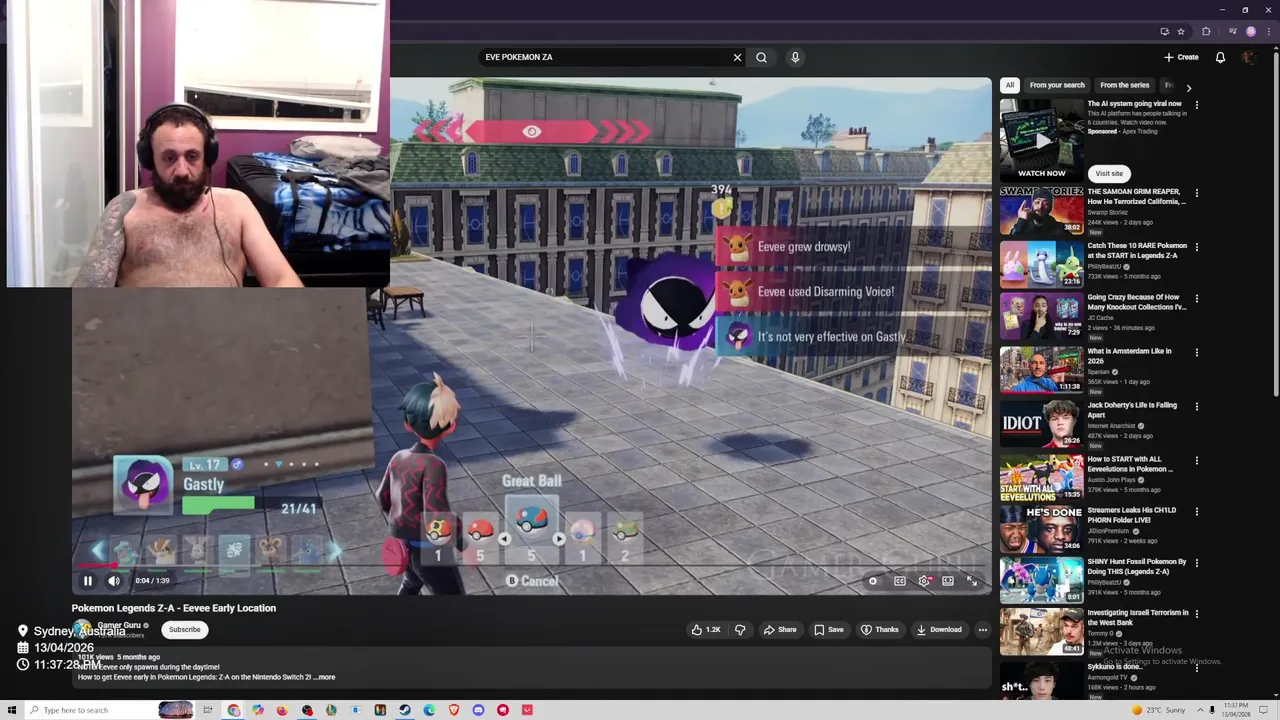Open the browser three-dot menu

pos(1269,31)
